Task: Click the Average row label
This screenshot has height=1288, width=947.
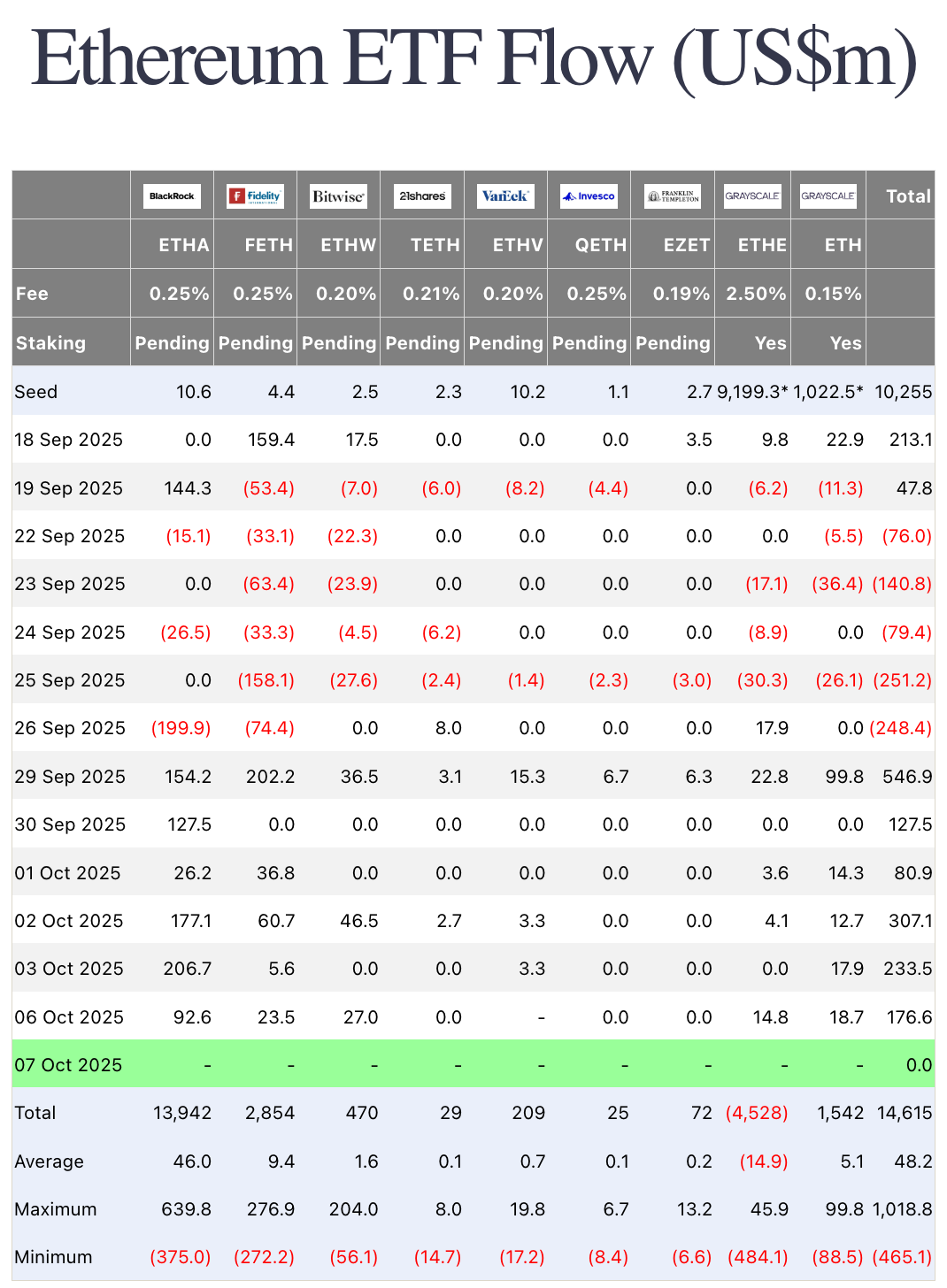Action: [x=49, y=1161]
